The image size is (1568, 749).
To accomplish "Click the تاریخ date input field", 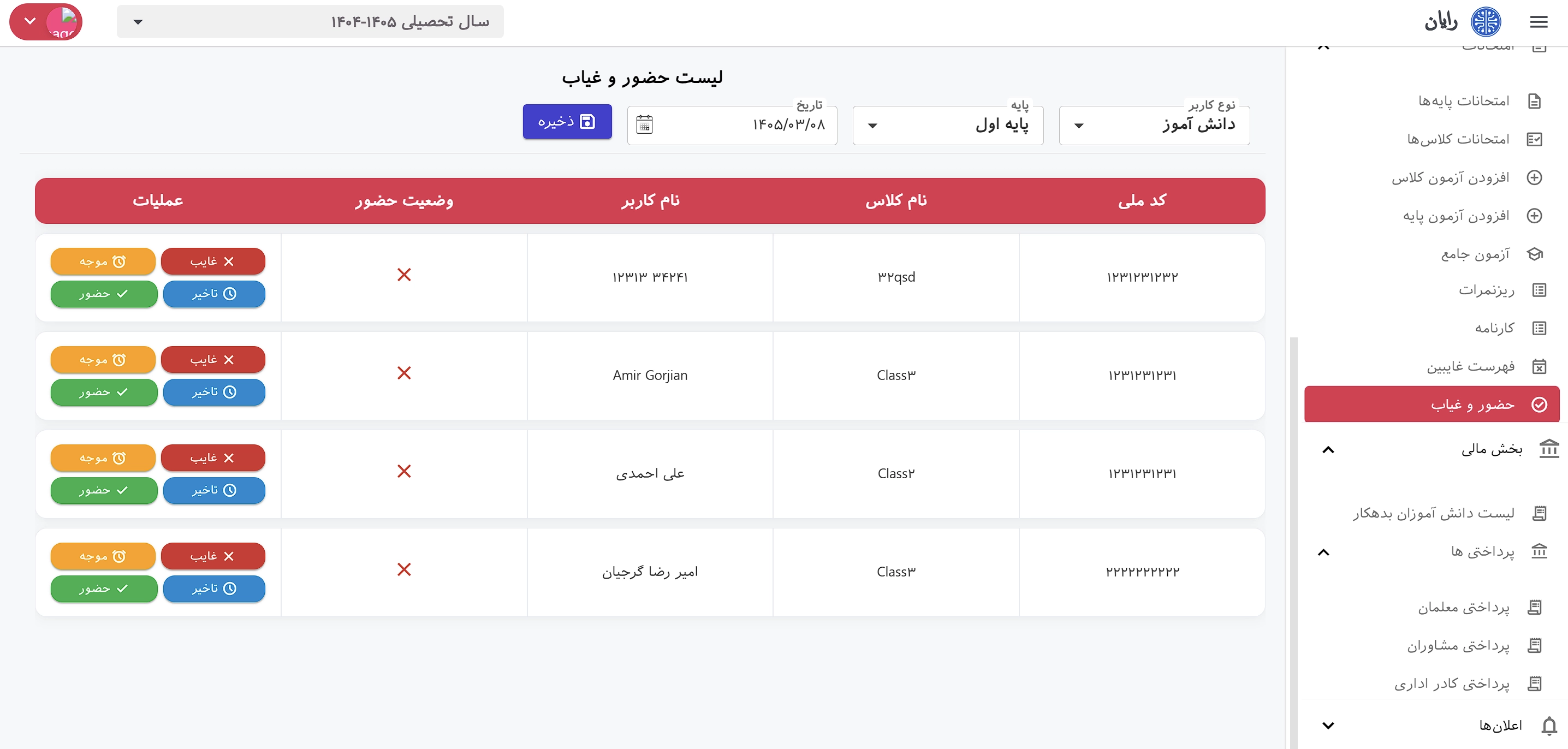I will tap(732, 126).
